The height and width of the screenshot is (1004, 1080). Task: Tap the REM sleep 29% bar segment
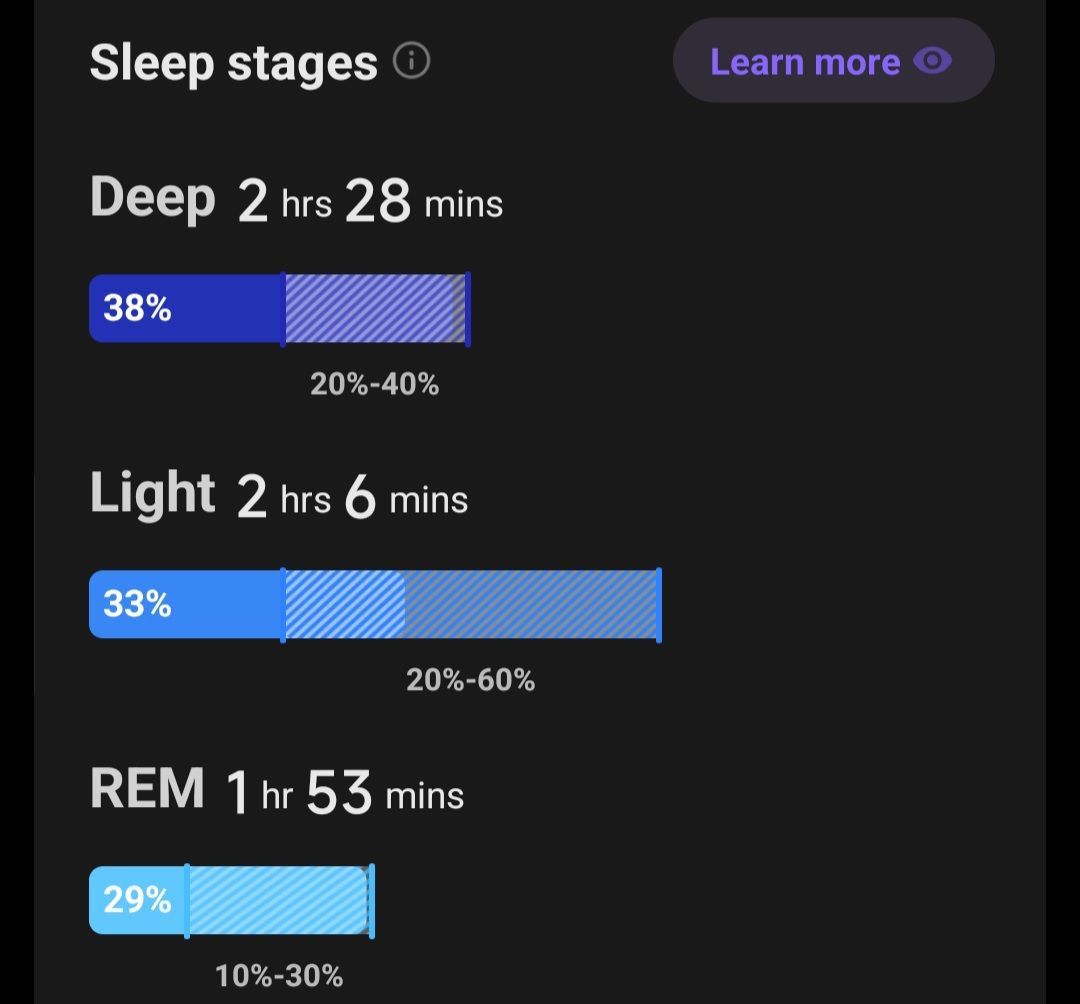138,900
